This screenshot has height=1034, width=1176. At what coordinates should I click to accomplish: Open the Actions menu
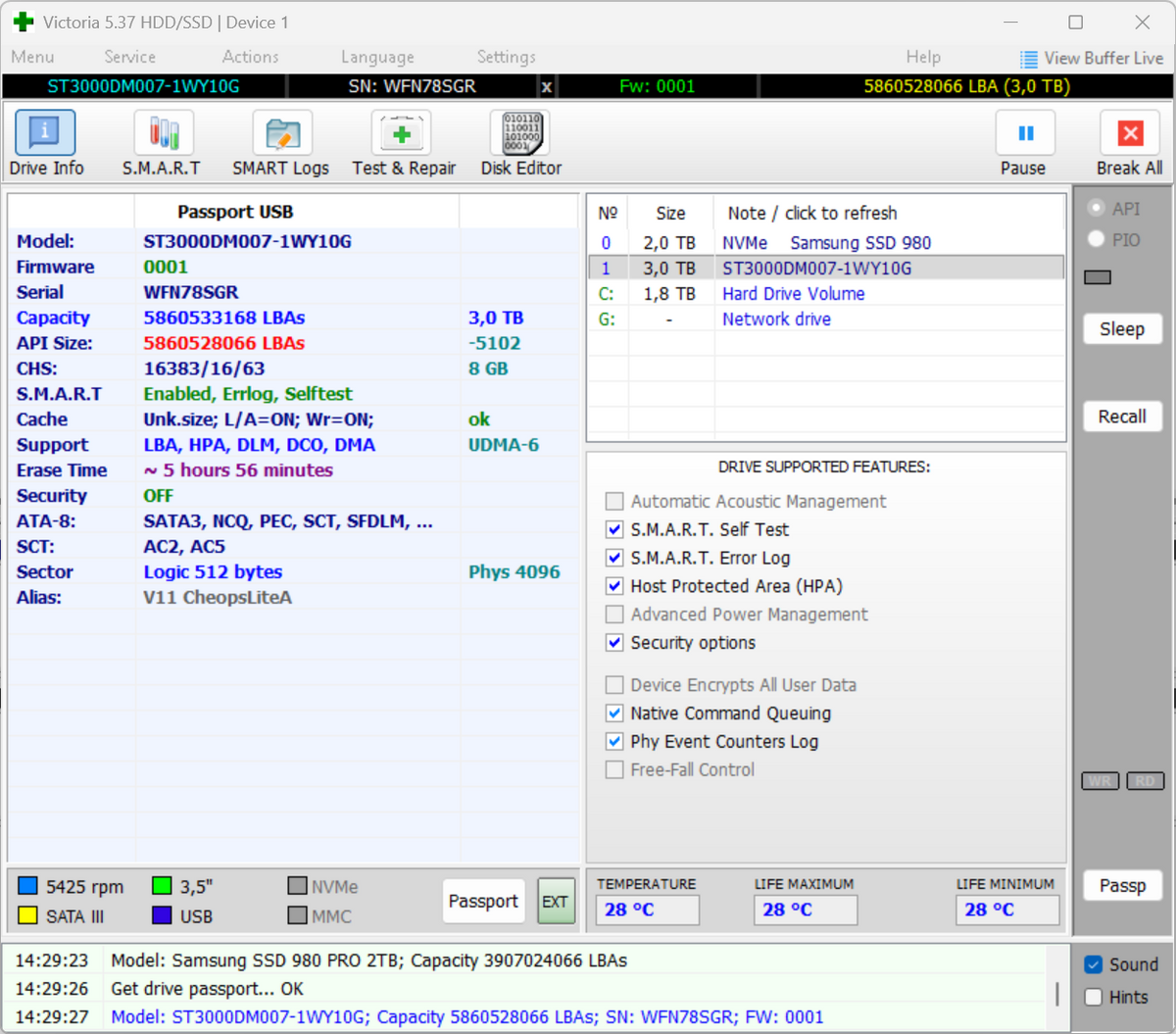click(x=250, y=57)
